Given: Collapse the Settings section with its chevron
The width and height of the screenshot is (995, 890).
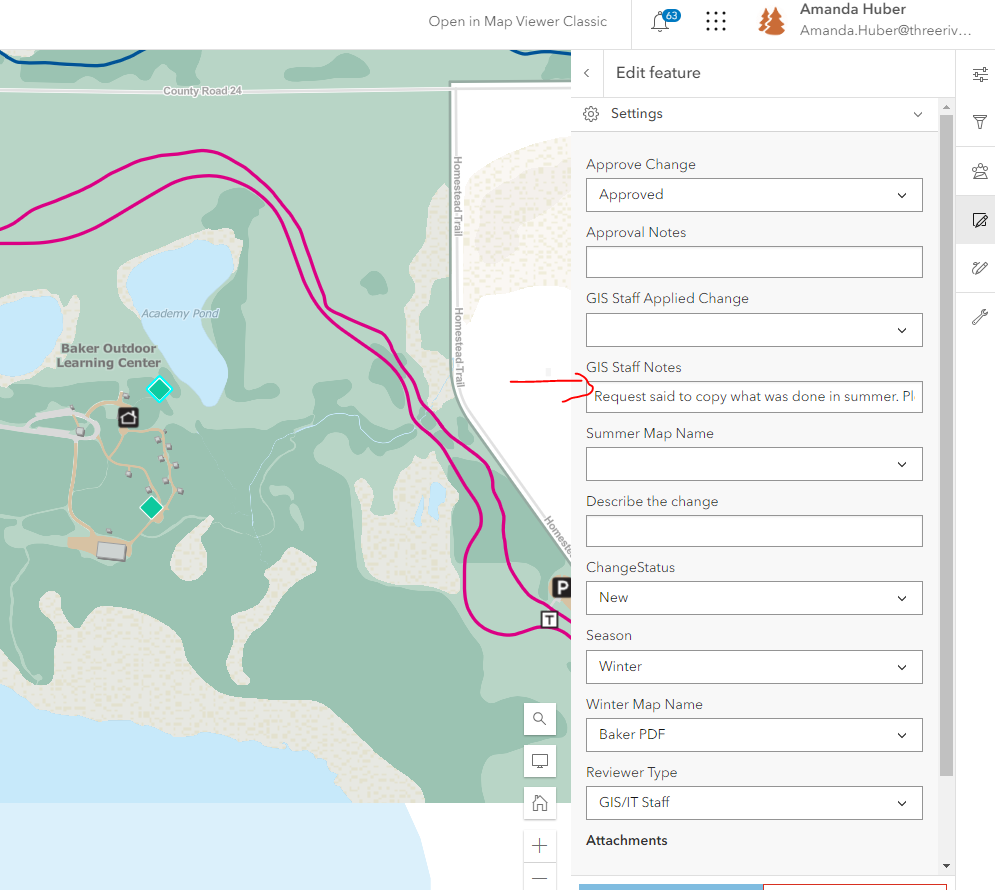Looking at the screenshot, I should tap(918, 114).
